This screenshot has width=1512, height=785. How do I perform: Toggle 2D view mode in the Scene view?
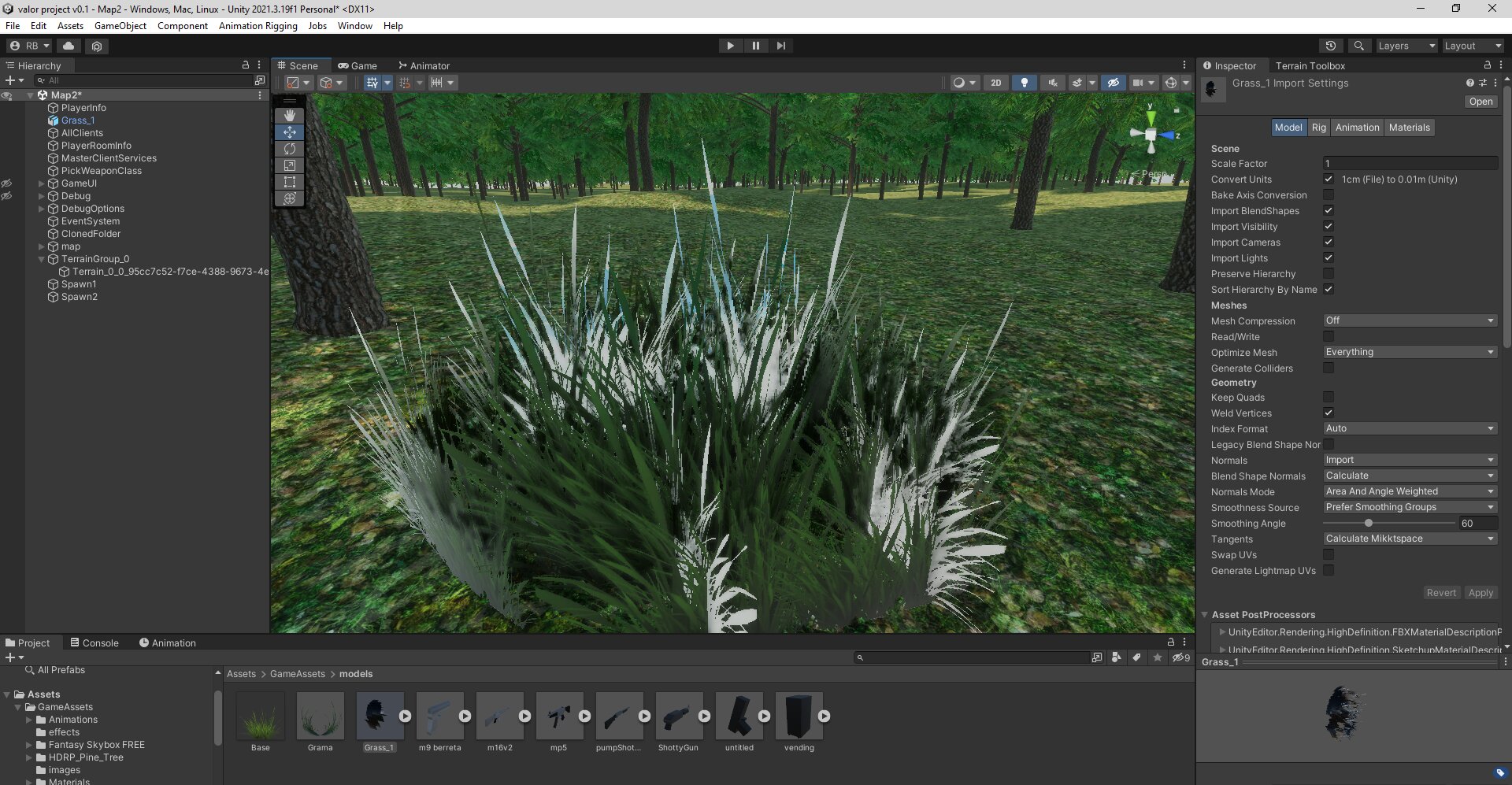(996, 83)
